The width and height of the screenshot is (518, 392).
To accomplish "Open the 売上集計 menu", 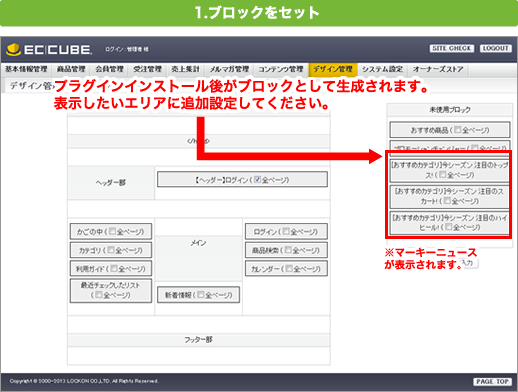I will point(185,69).
